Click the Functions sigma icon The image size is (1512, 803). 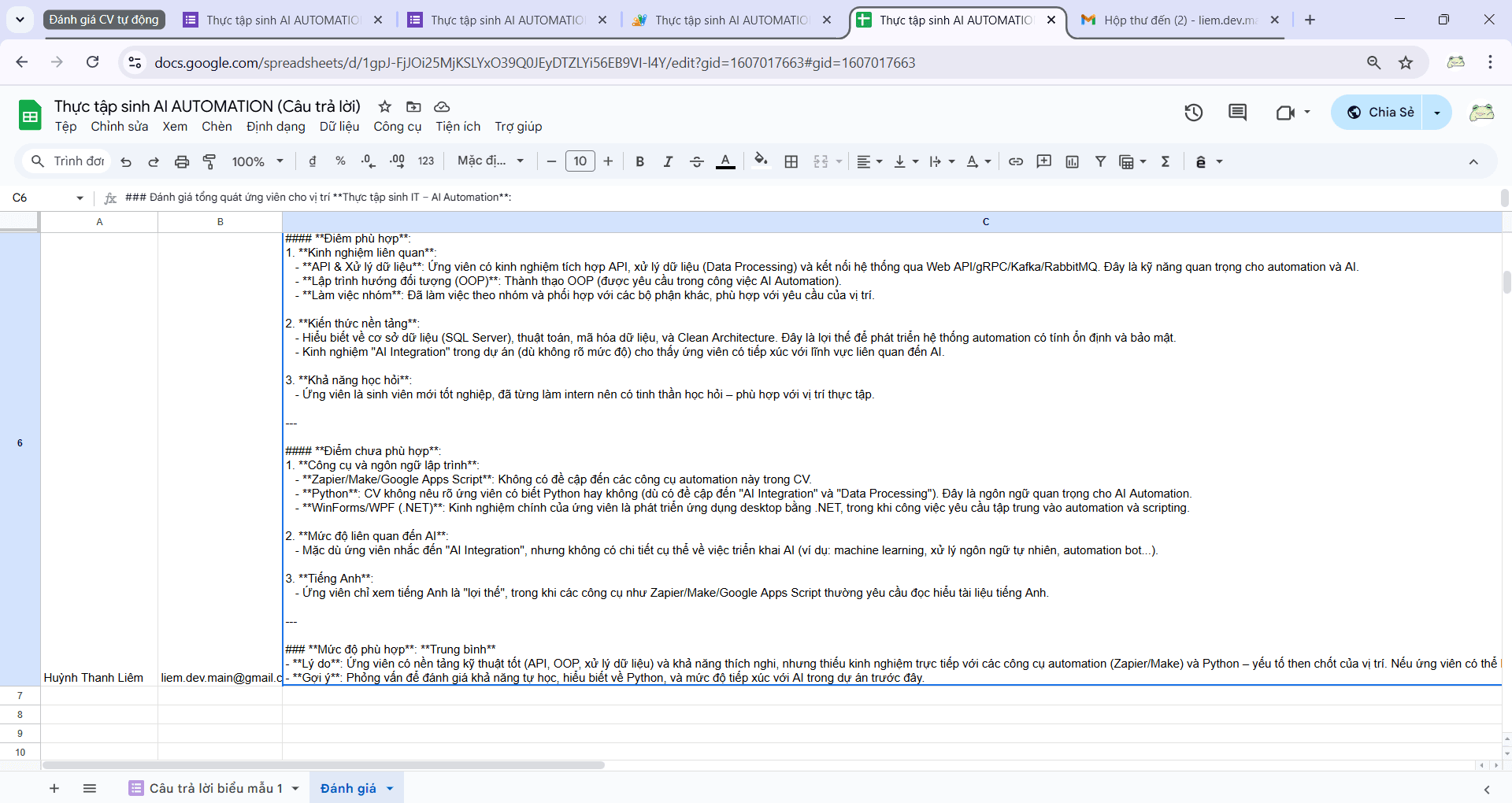(x=1165, y=161)
